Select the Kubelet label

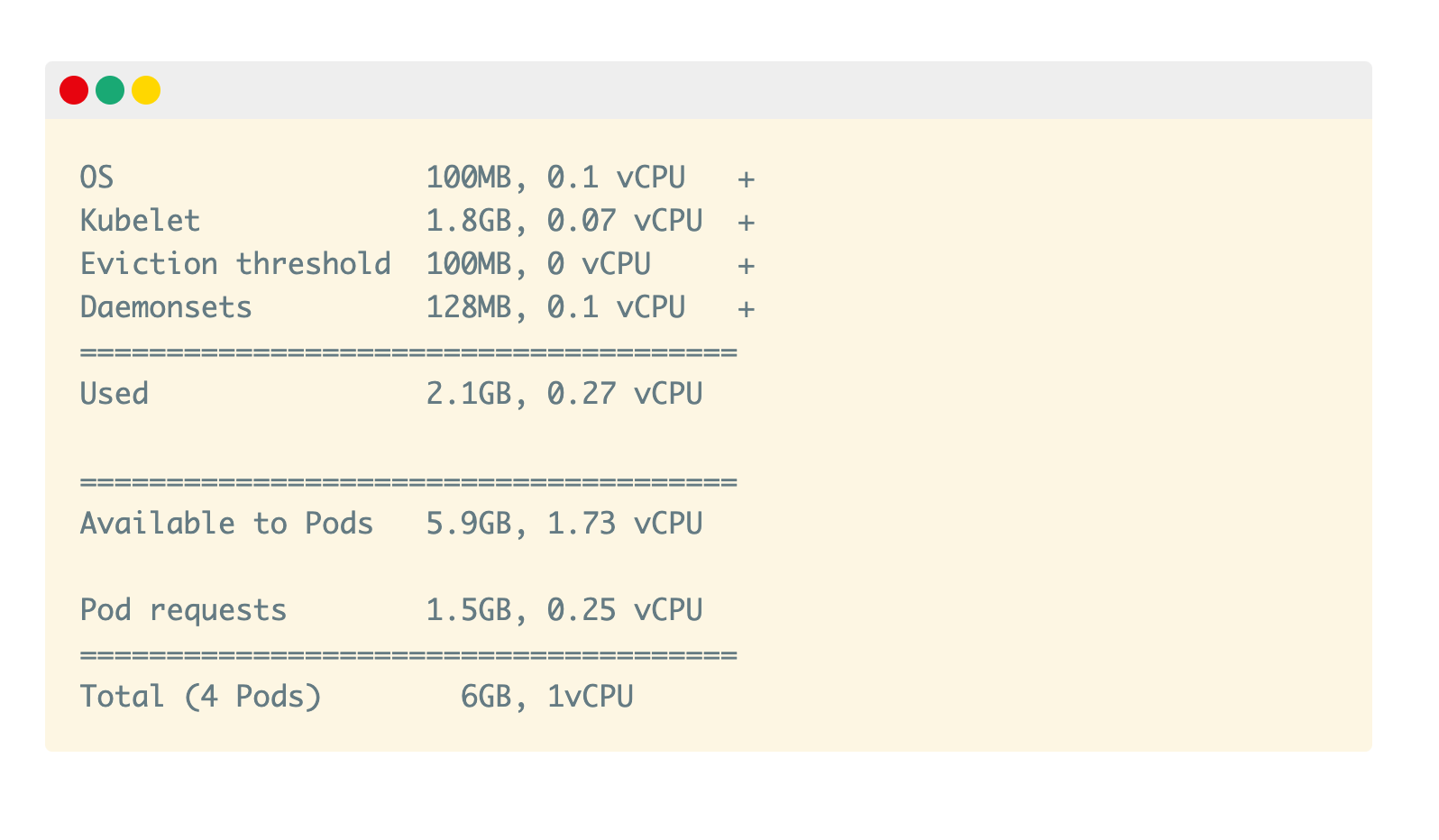point(140,221)
